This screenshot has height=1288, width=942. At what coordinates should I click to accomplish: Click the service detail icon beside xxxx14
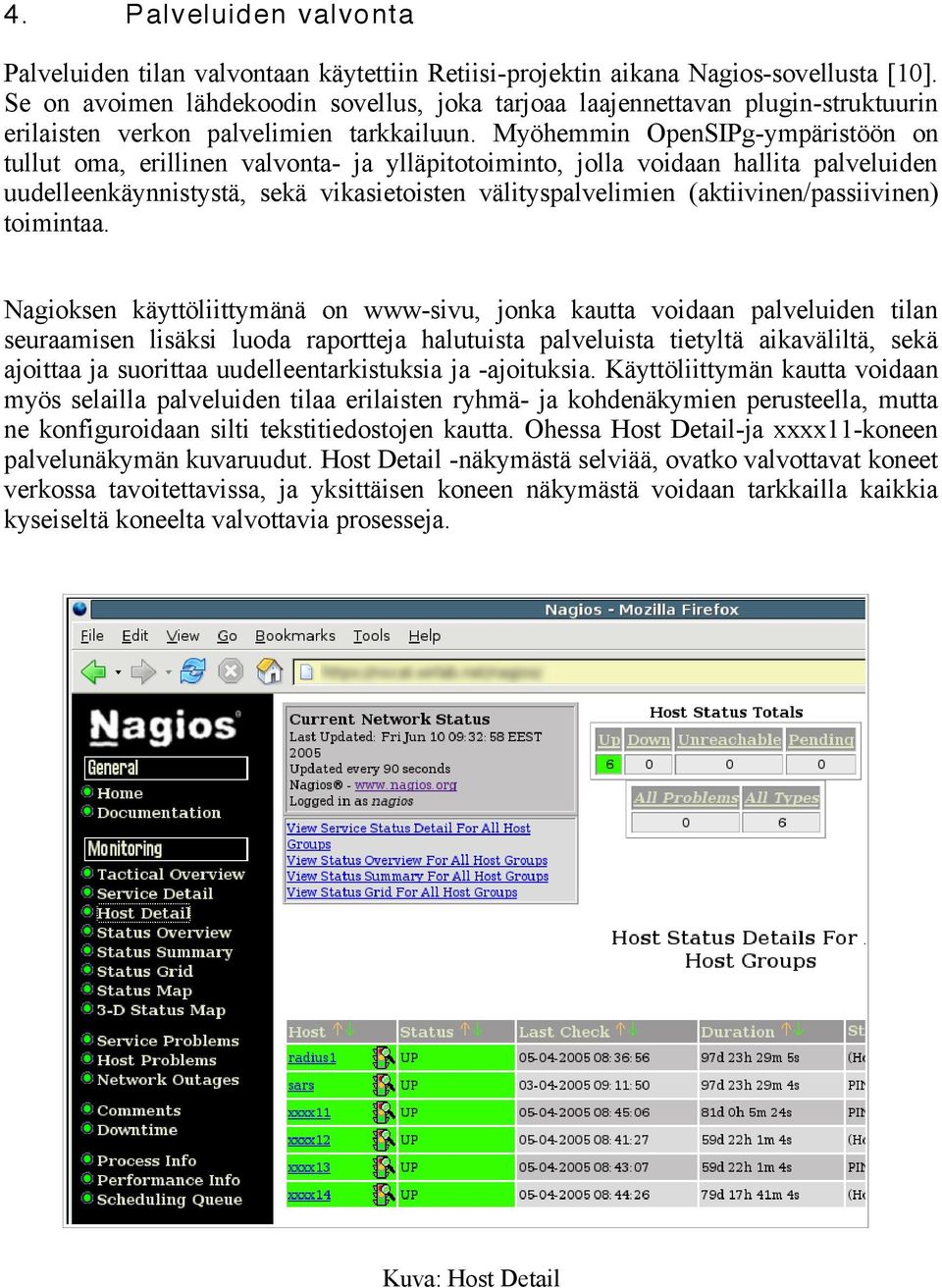point(383,1195)
